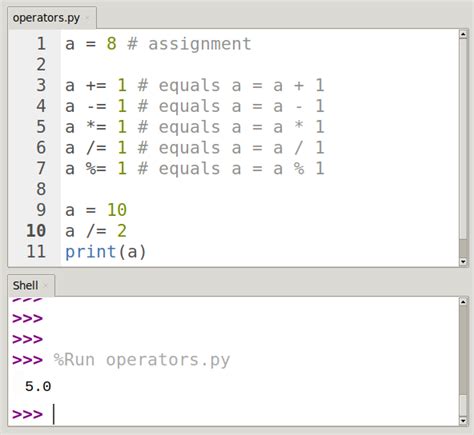The height and width of the screenshot is (435, 474).
Task: Click the Shell scrollbar up arrow
Action: (463, 302)
